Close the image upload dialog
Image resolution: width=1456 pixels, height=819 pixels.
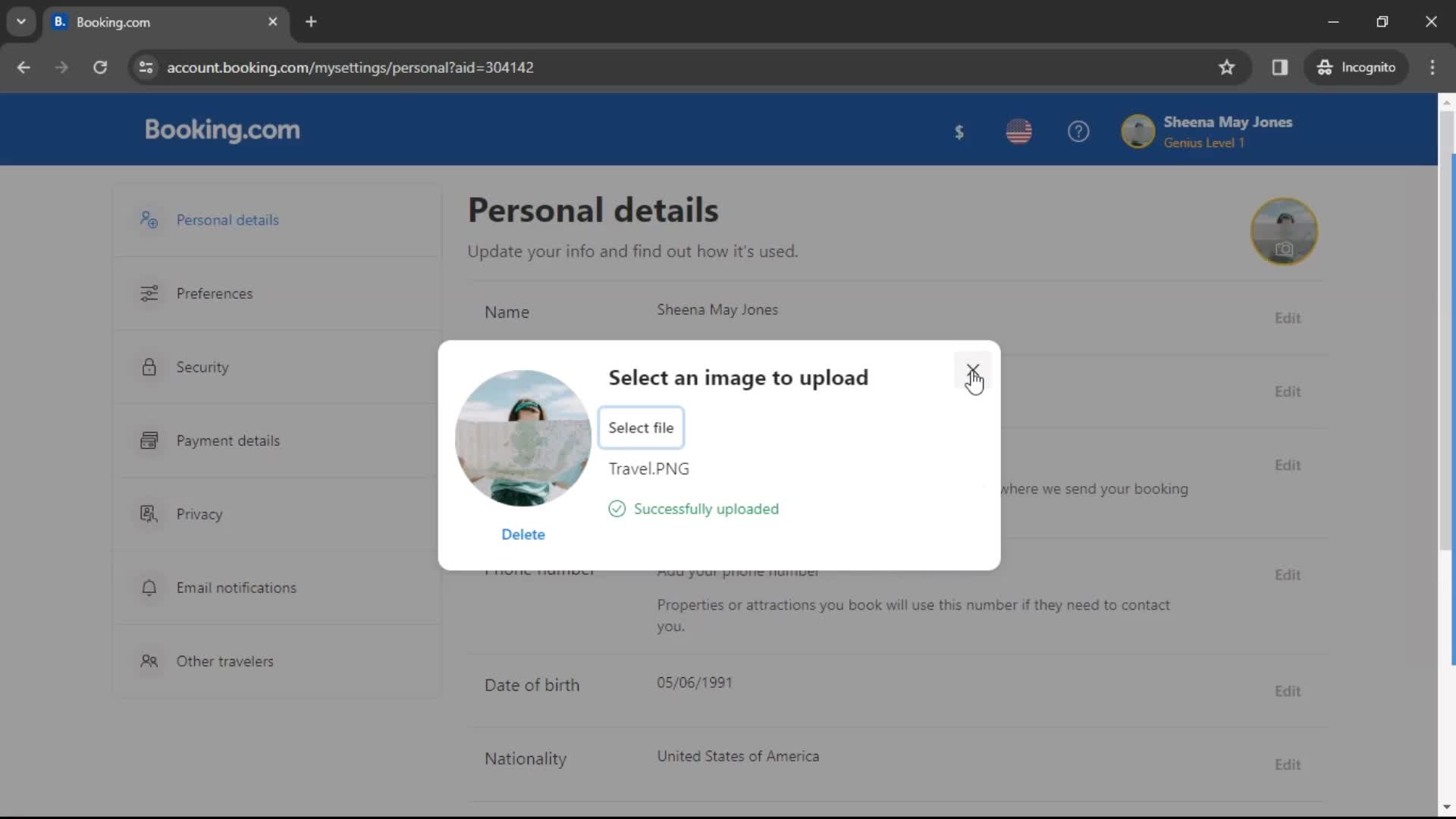973,370
